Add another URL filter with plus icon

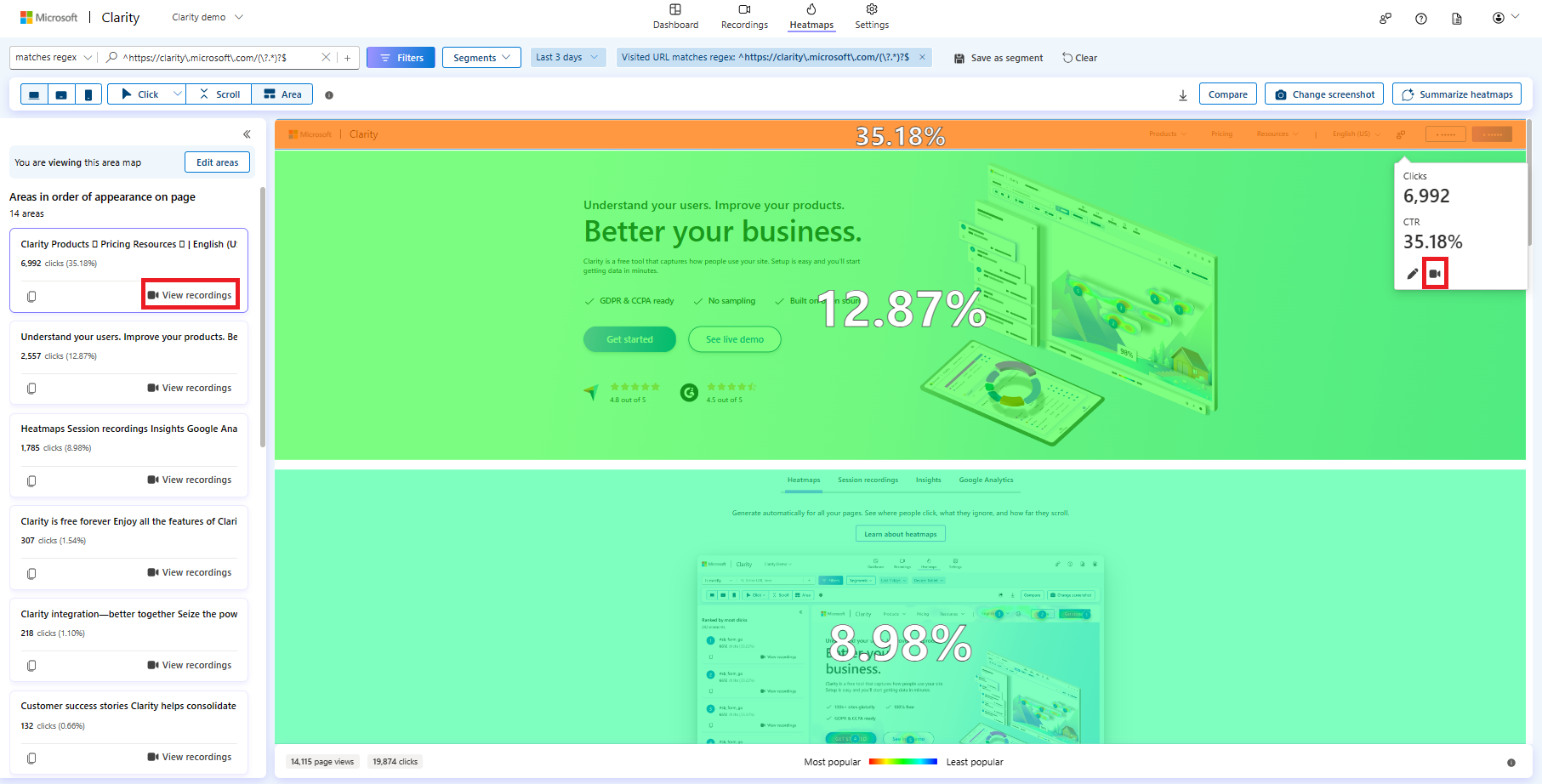(347, 58)
